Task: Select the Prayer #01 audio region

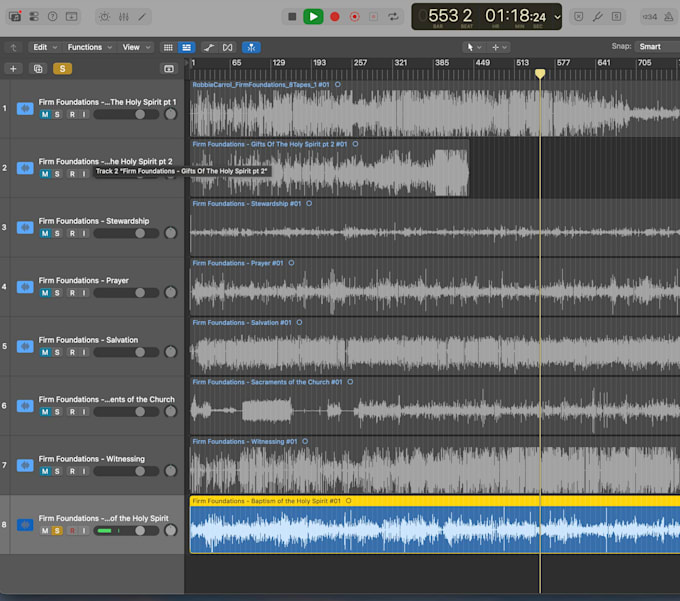Action: coord(435,287)
